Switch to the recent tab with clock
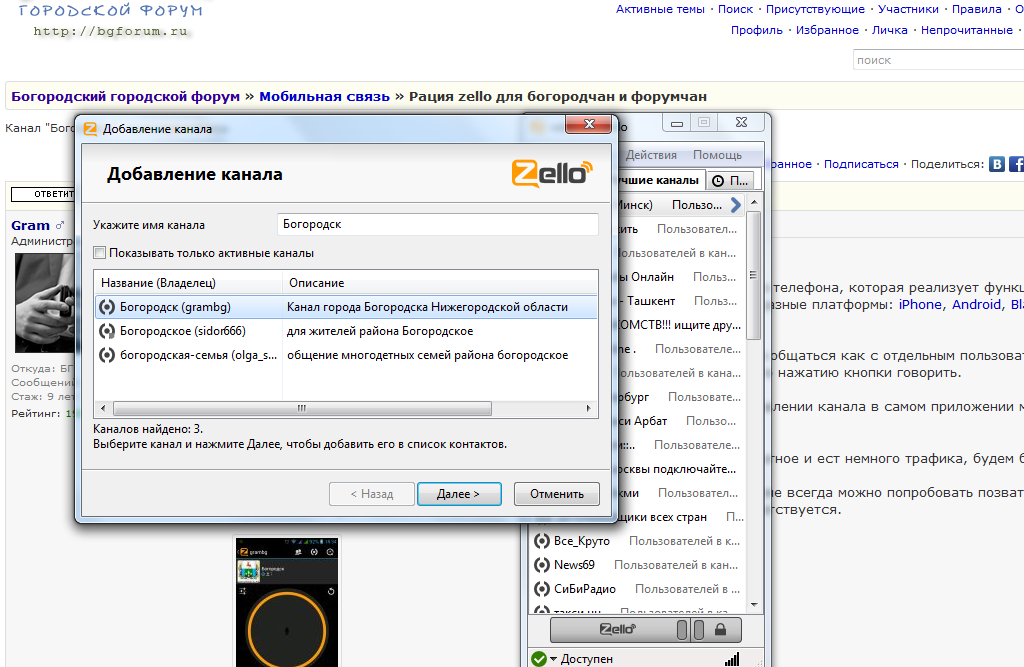Viewport: 1024px width, 667px height. [732, 181]
